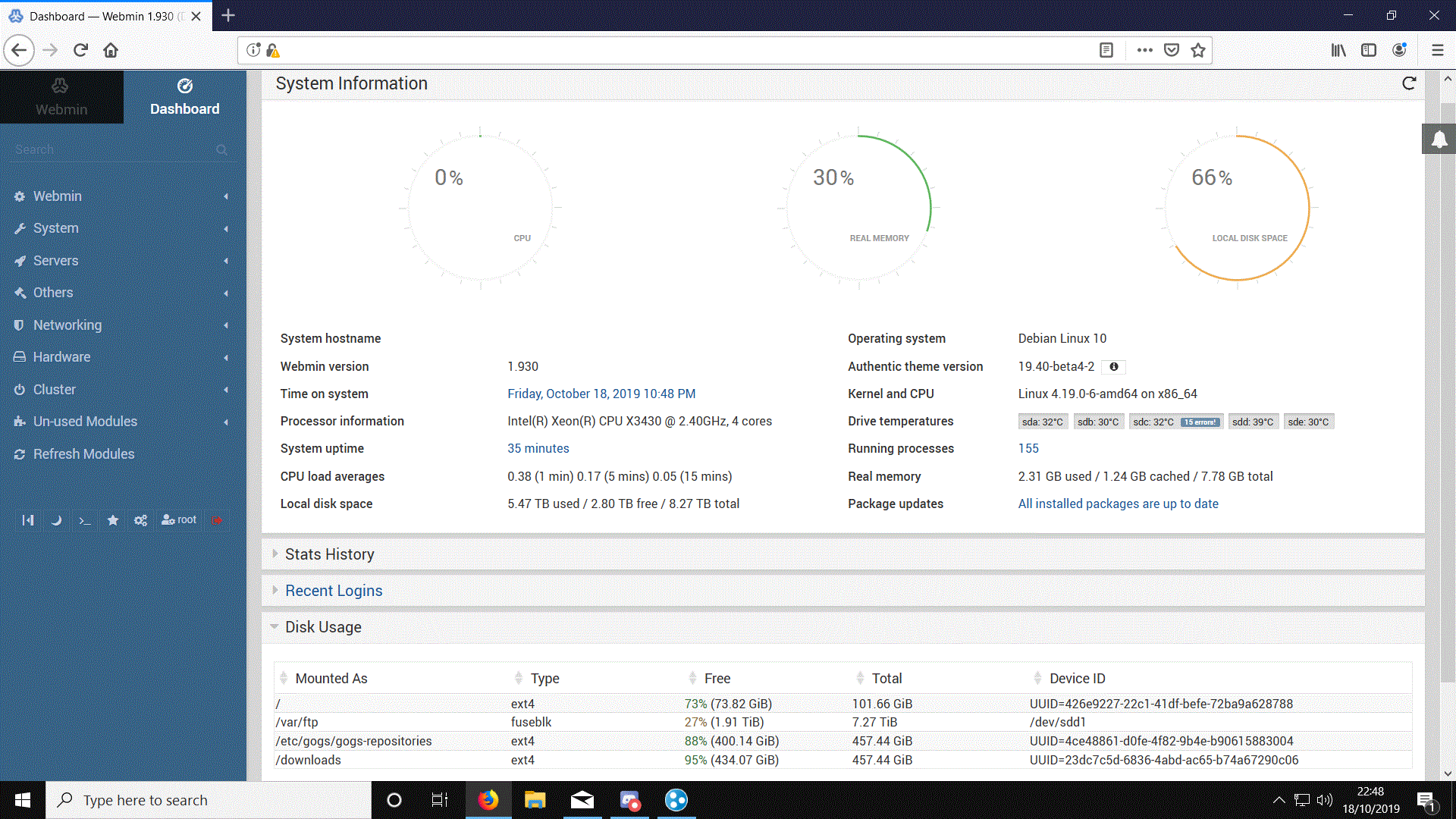Click the Local Disk Space gauge
The width and height of the screenshot is (1456, 819).
click(1237, 208)
